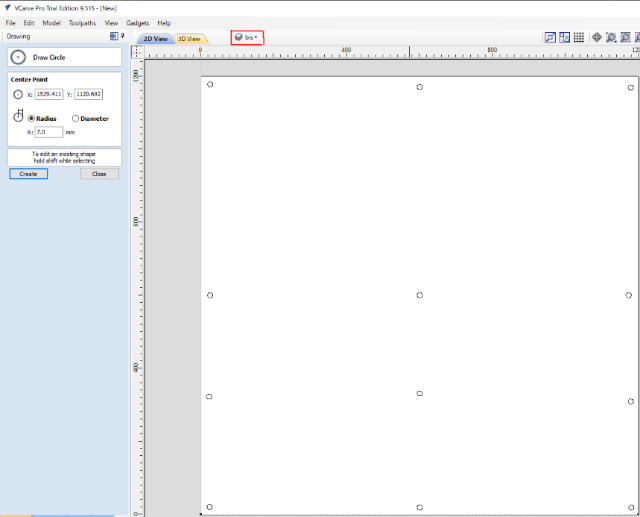Click the 'Drawing' panel title
This screenshot has height=517, width=640.
coord(18,36)
